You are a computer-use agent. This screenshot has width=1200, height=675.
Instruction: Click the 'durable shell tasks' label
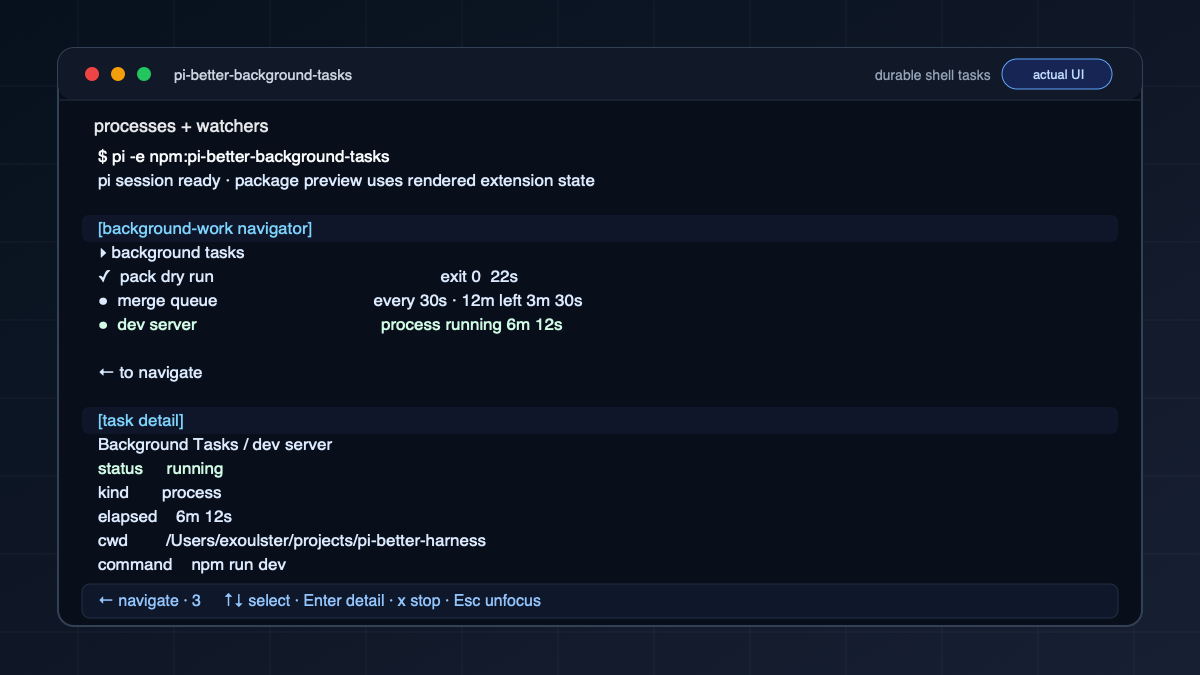[932, 75]
